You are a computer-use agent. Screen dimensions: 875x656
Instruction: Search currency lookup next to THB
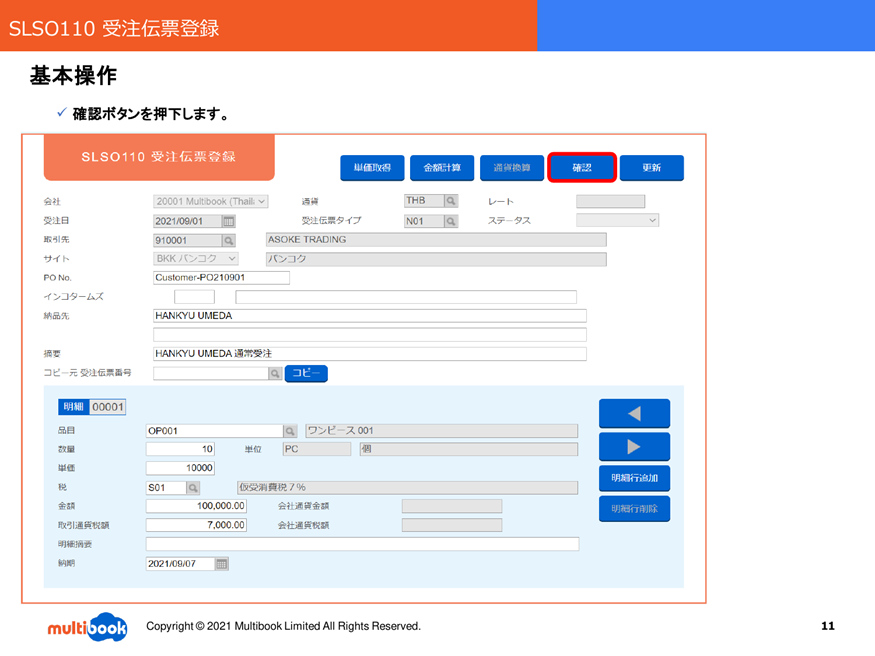(451, 201)
